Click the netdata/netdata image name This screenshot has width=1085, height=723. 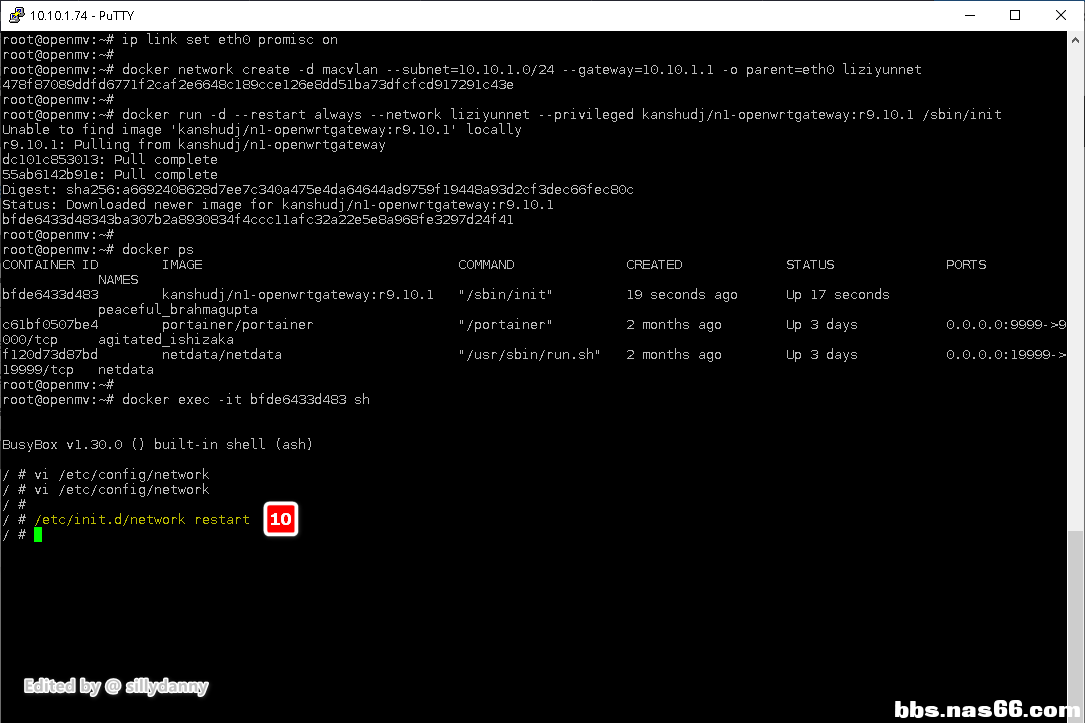pos(221,355)
